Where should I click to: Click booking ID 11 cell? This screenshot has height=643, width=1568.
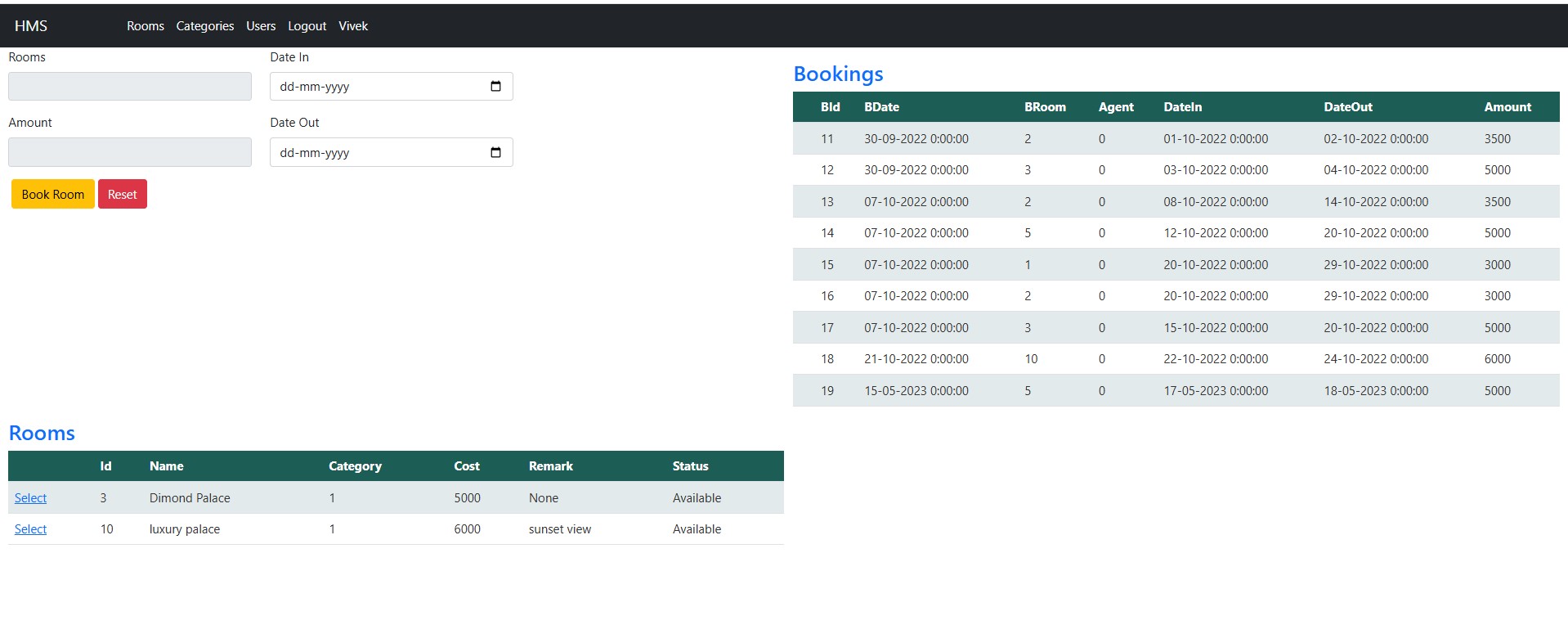pyautogui.click(x=827, y=139)
